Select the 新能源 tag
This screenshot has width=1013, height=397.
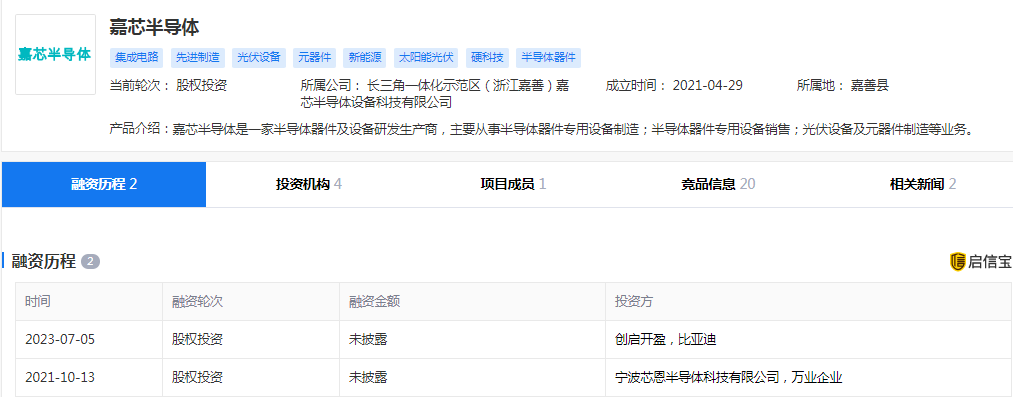(x=365, y=57)
